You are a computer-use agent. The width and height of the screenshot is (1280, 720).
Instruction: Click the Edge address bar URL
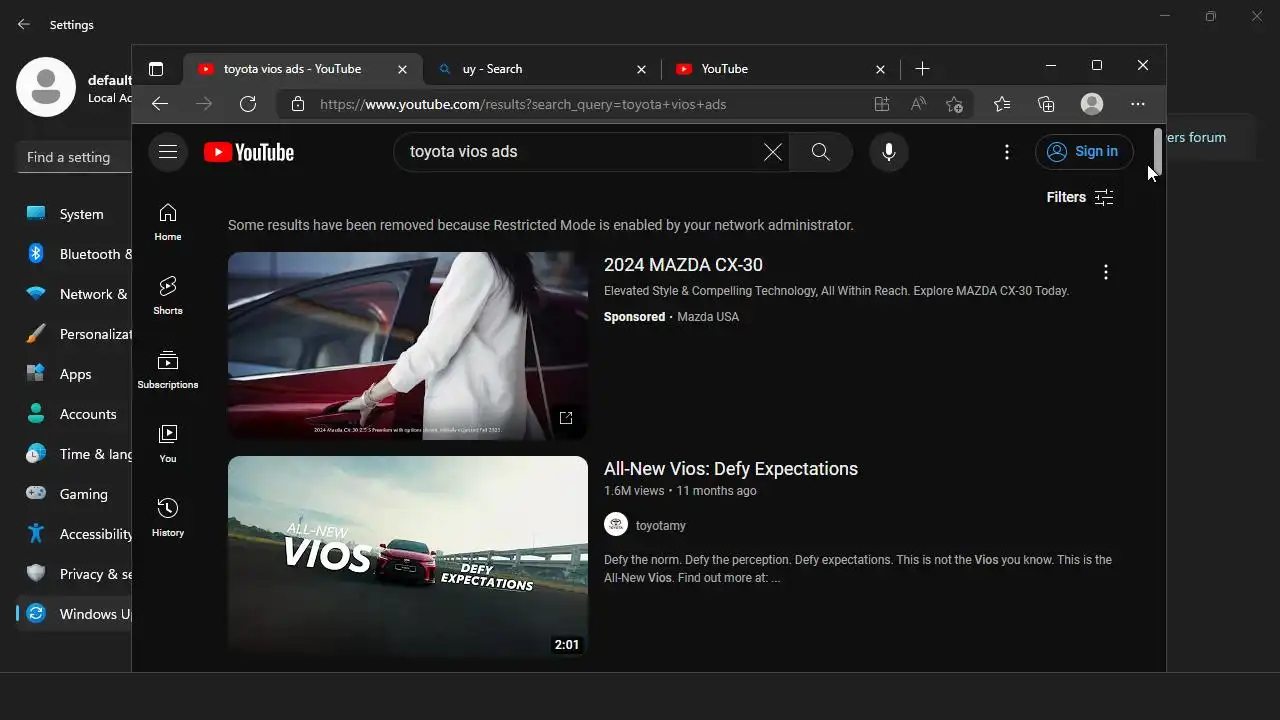[523, 104]
